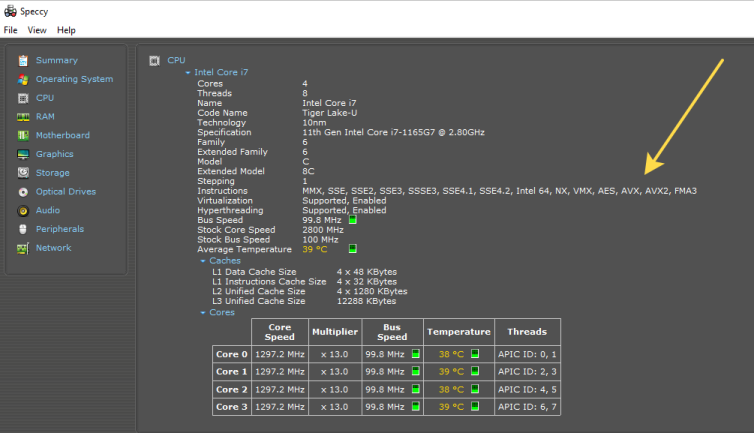
Task: Click the RAM module icon in sidebar
Action: click(x=23, y=117)
